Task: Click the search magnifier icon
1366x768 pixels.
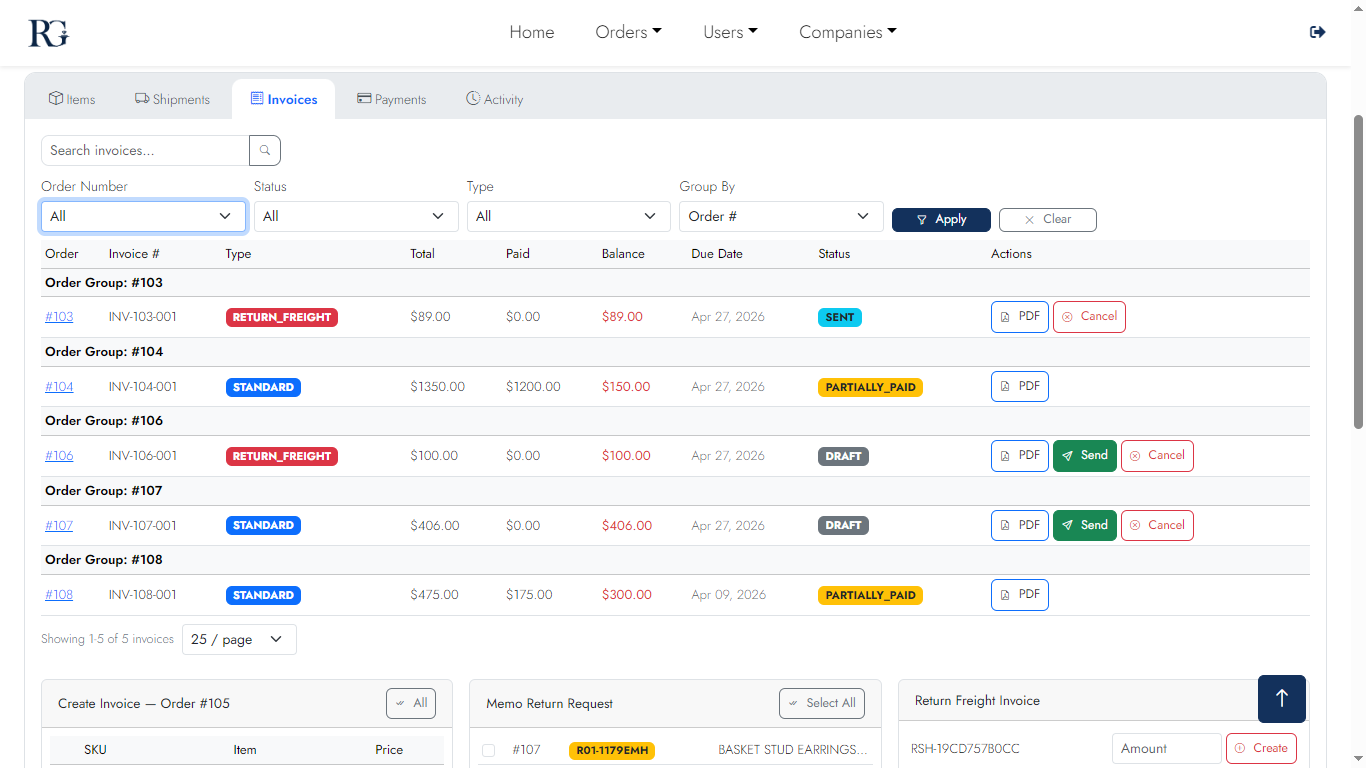Action: (264, 150)
